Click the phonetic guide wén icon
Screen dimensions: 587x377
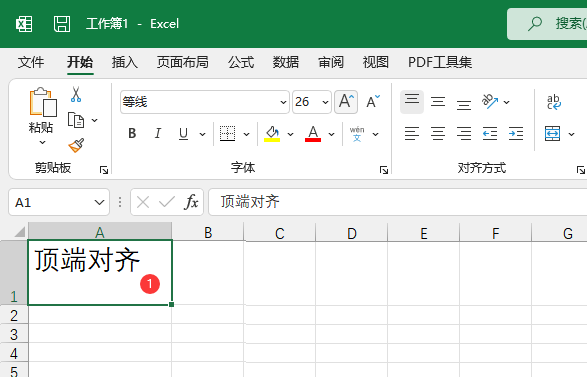pos(357,134)
